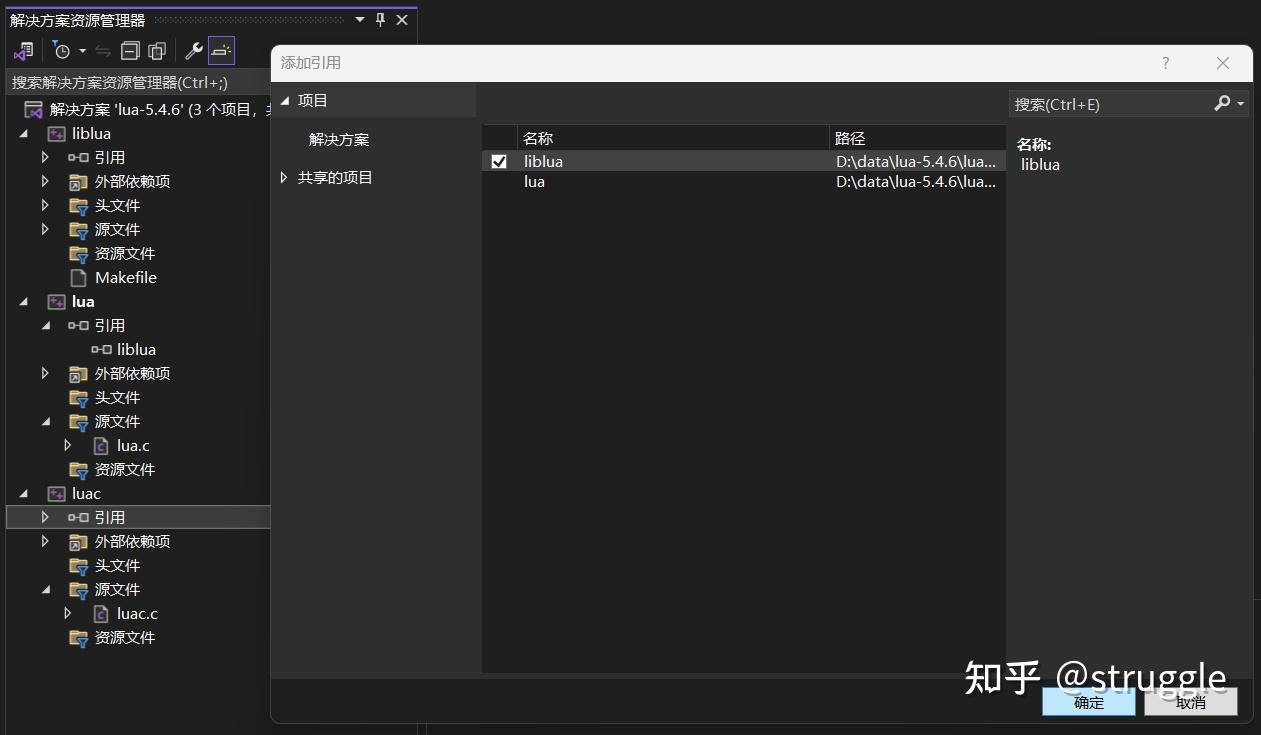Click the 资源文件 folder icon under luac
Screen dimensions: 1261x735
coord(79,638)
